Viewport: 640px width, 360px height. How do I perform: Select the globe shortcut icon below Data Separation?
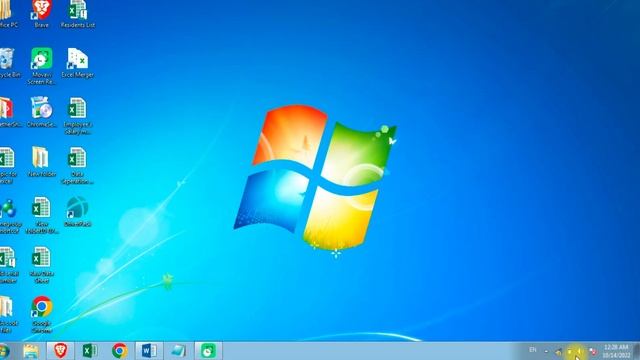click(x=77, y=211)
